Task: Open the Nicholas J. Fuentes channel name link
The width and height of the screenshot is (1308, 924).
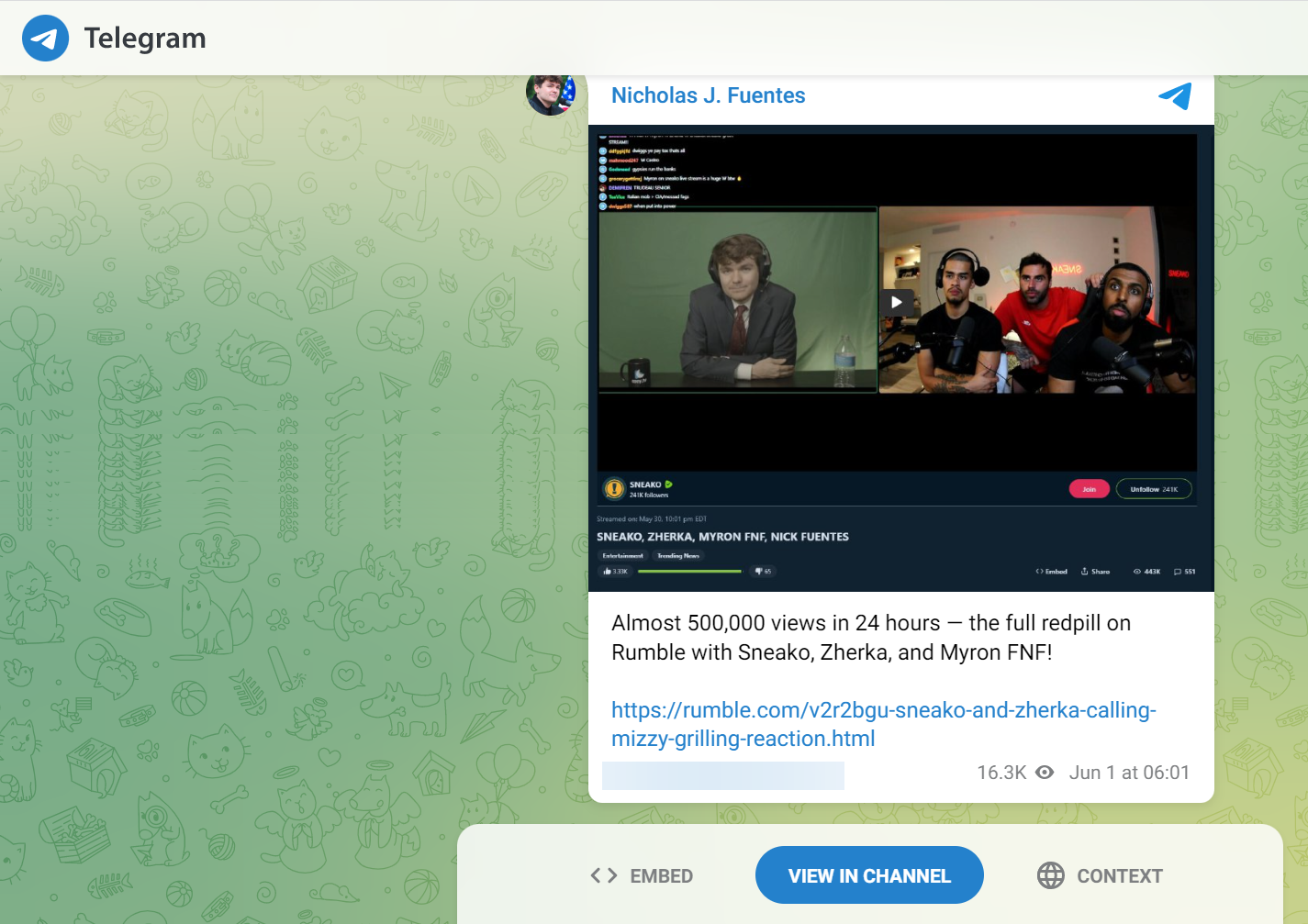Action: [x=708, y=95]
